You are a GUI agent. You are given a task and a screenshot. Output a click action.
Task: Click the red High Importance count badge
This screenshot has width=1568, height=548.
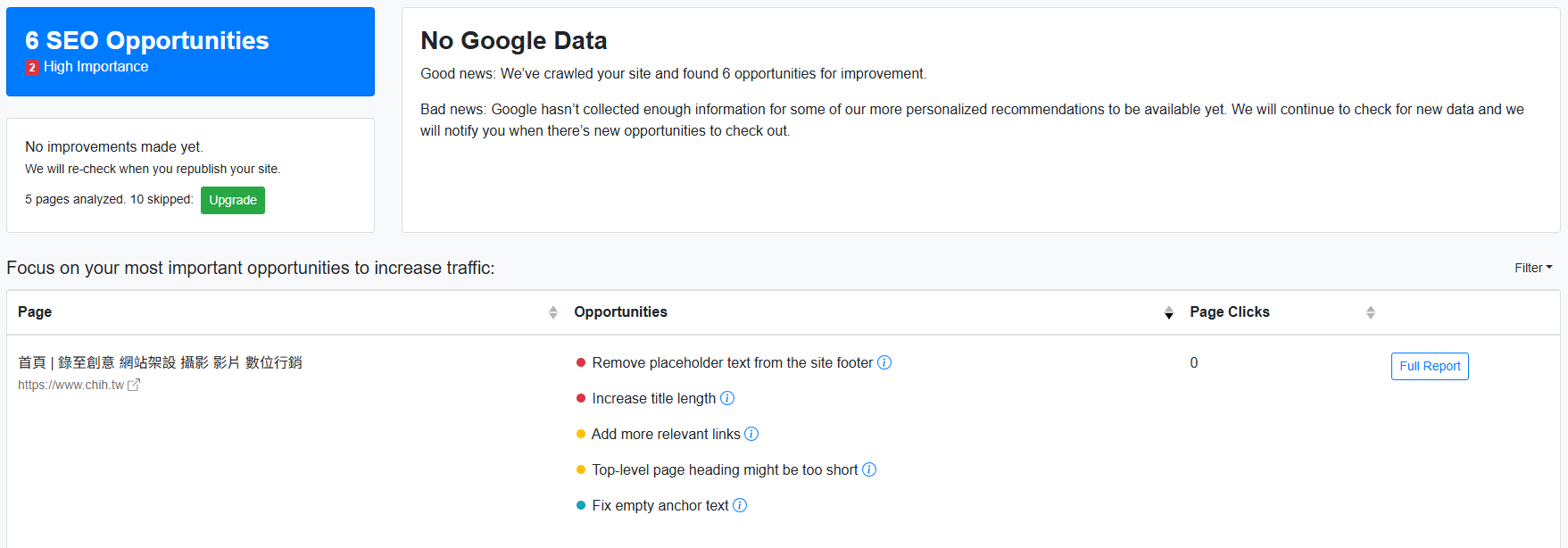[32, 67]
